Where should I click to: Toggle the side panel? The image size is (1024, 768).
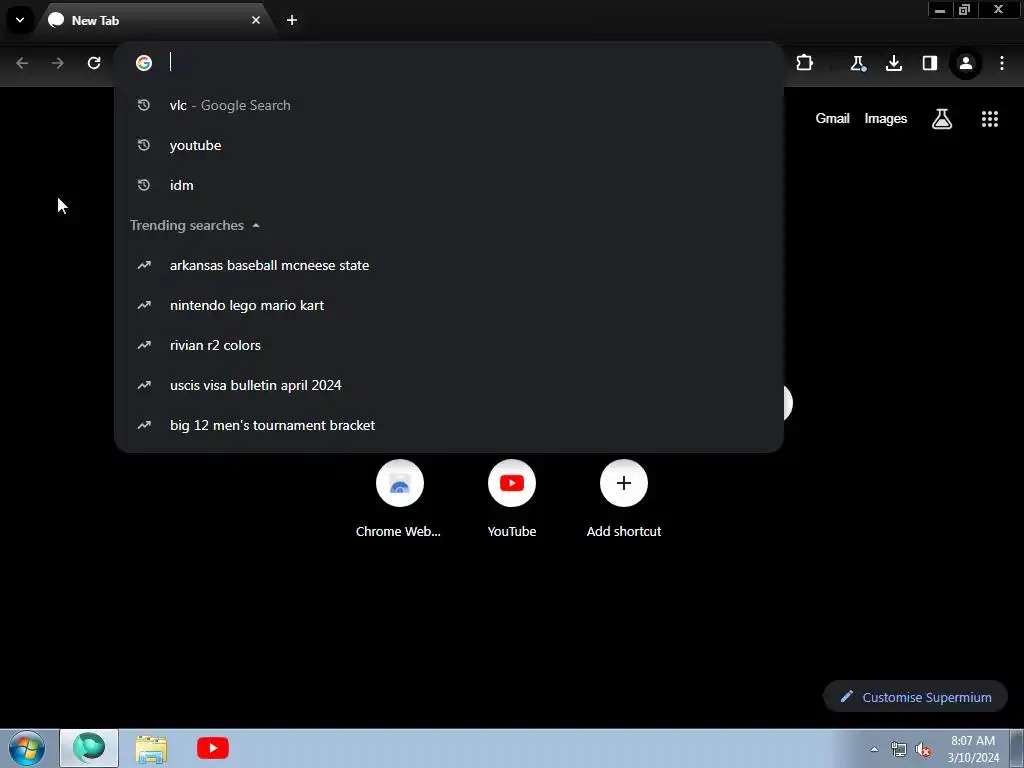coord(930,63)
